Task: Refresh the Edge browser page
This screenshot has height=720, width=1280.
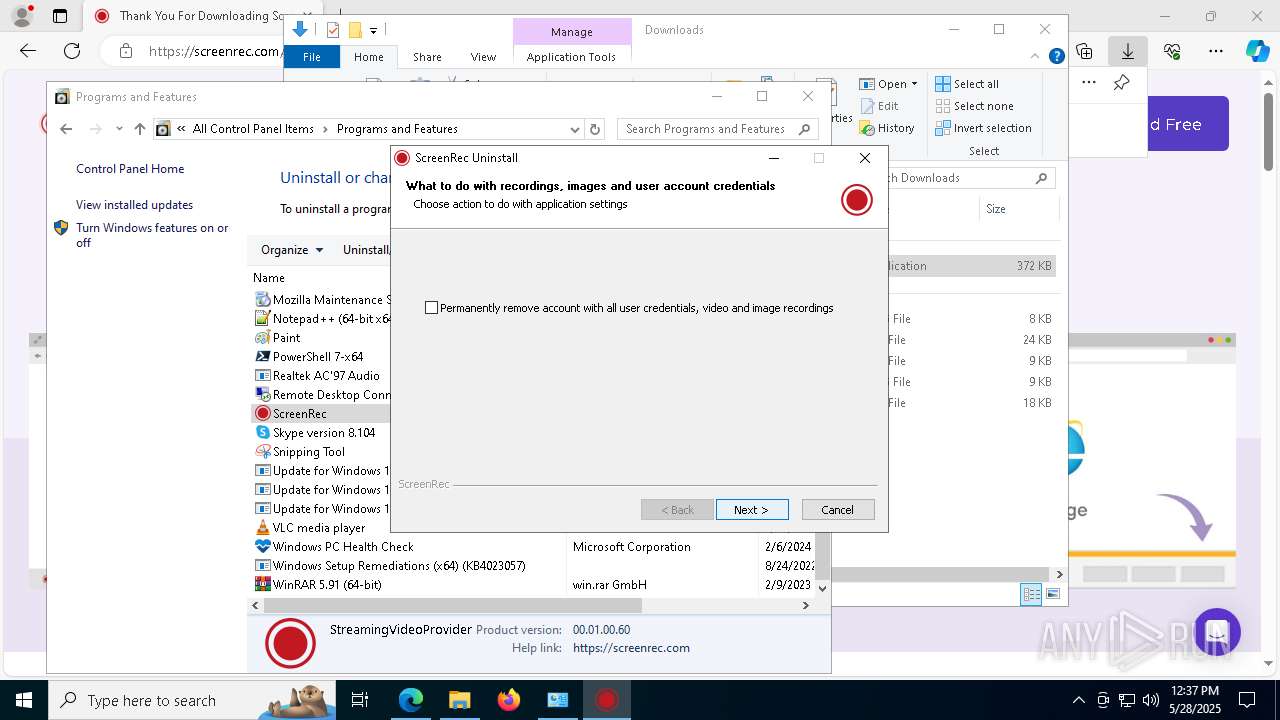Action: 72,51
